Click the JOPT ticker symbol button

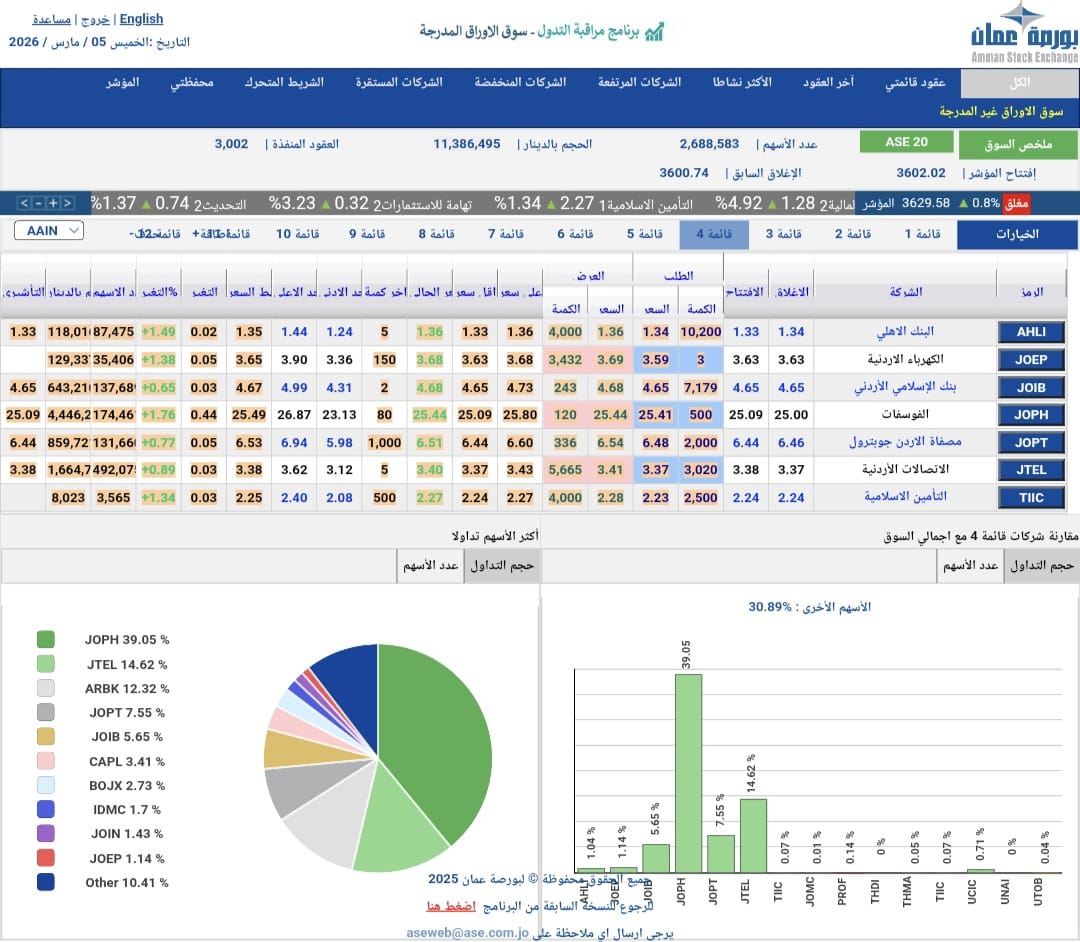pos(1030,442)
